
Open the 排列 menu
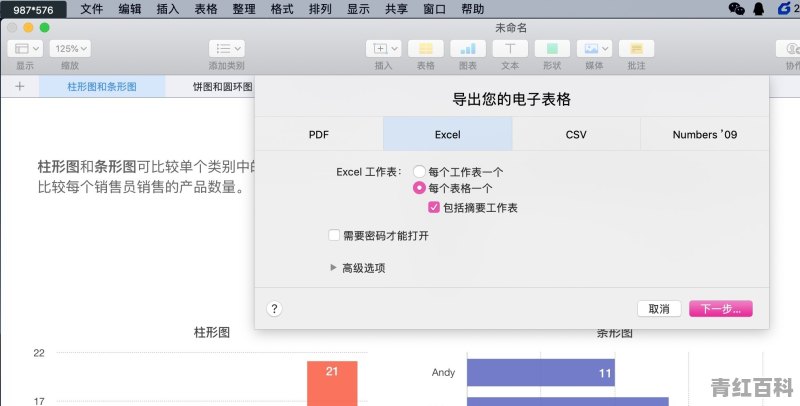(x=320, y=9)
